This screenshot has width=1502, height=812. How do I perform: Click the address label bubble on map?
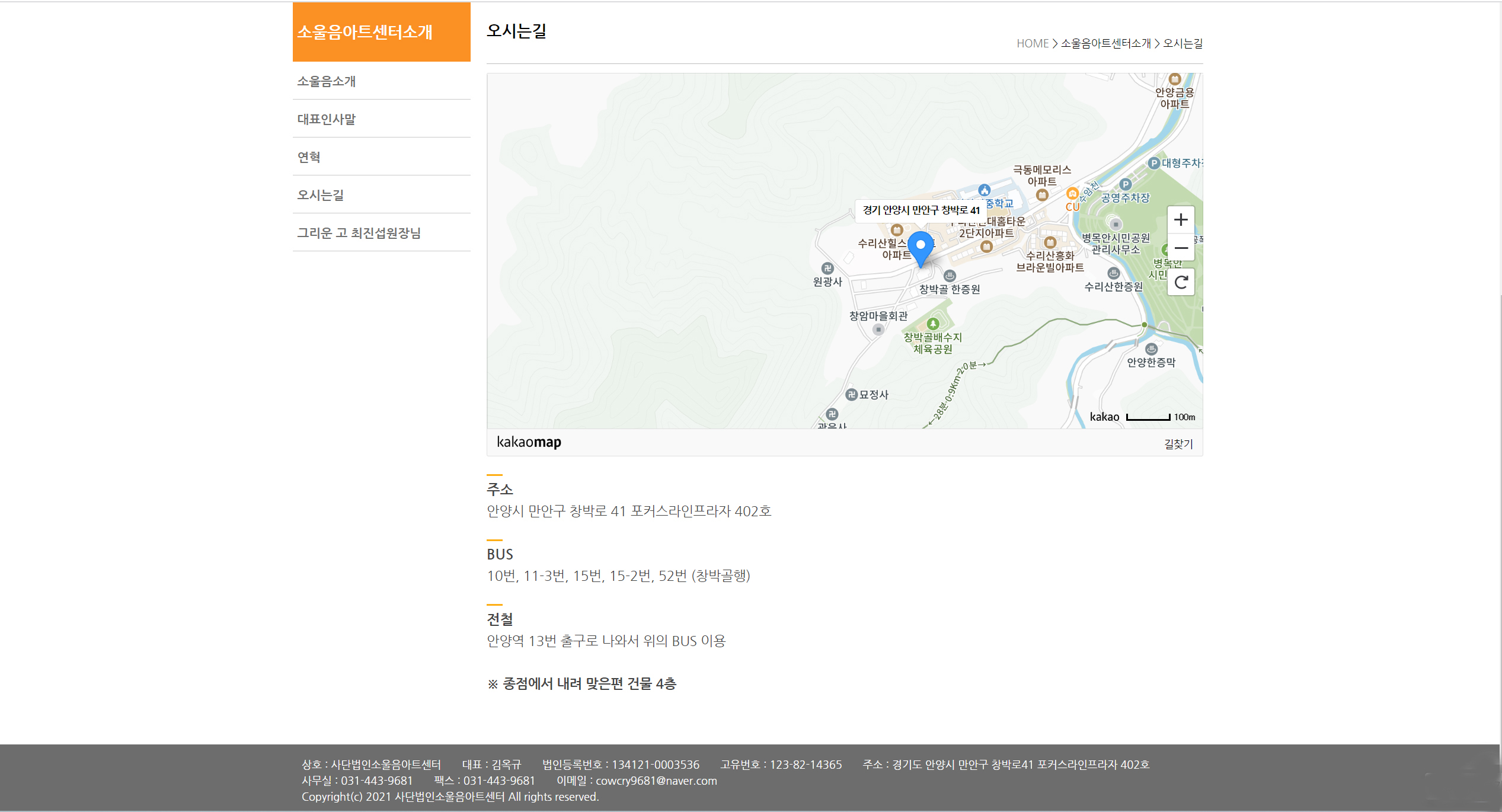point(921,210)
